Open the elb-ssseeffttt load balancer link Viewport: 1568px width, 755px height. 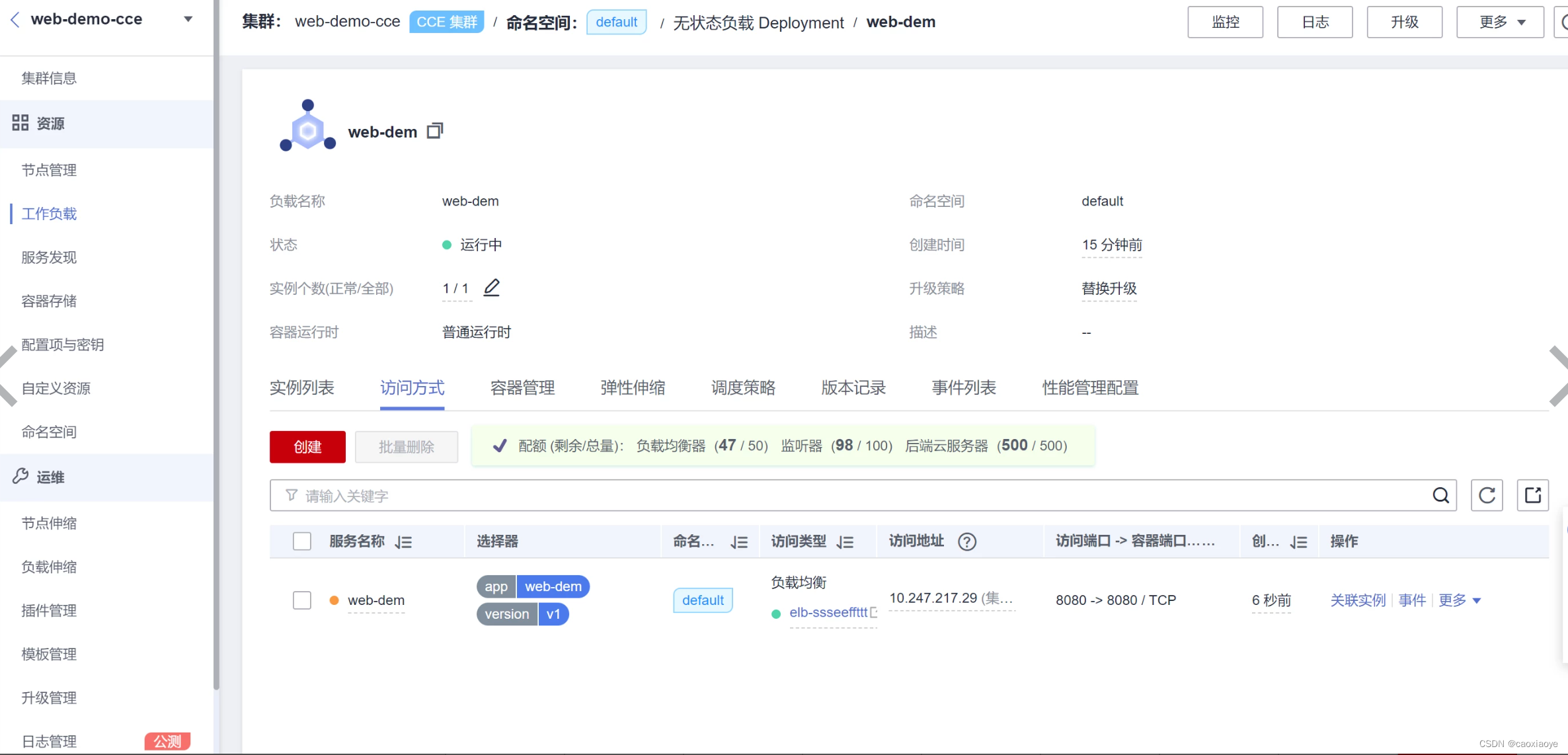click(828, 613)
